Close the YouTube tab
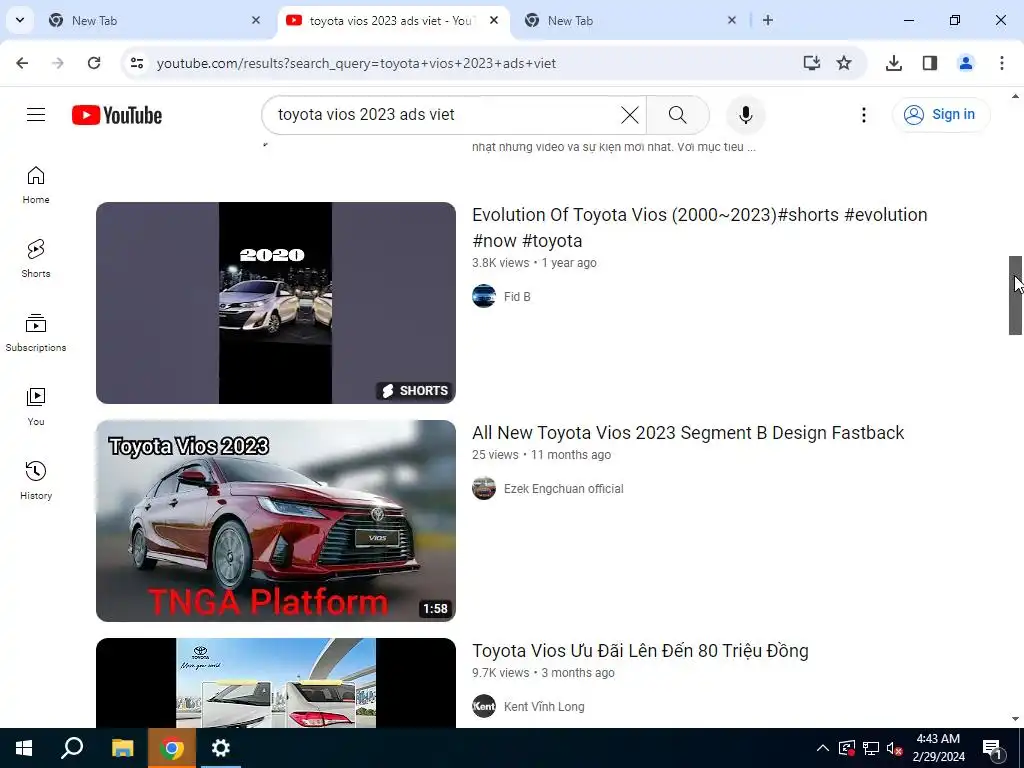This screenshot has height=768, width=1024. 494,20
